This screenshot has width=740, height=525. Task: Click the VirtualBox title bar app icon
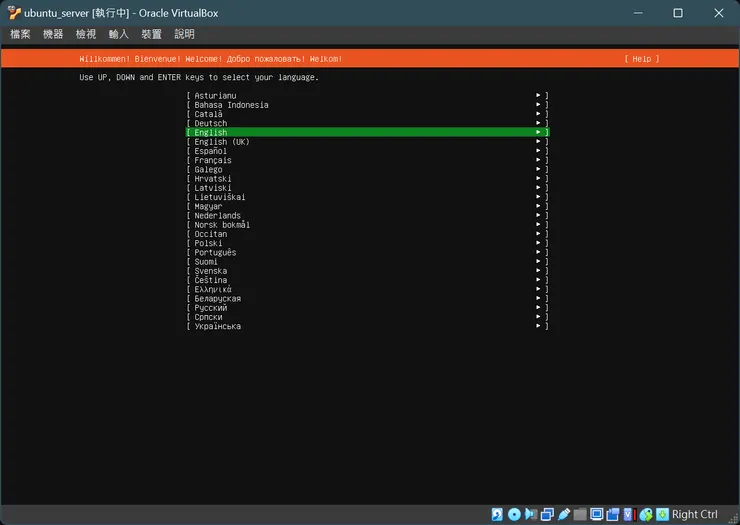(13, 13)
